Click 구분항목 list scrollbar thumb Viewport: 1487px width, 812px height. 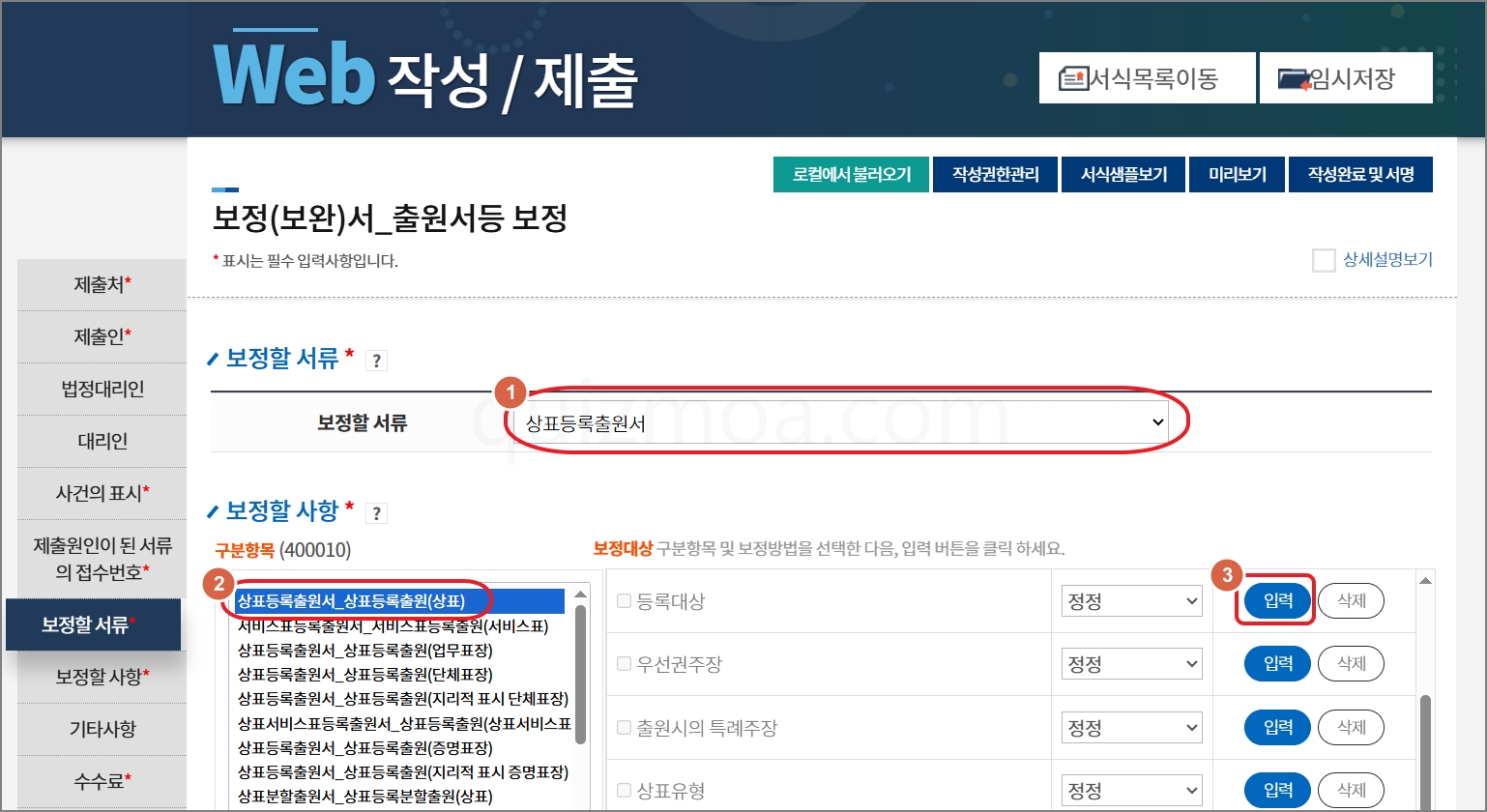click(x=581, y=675)
